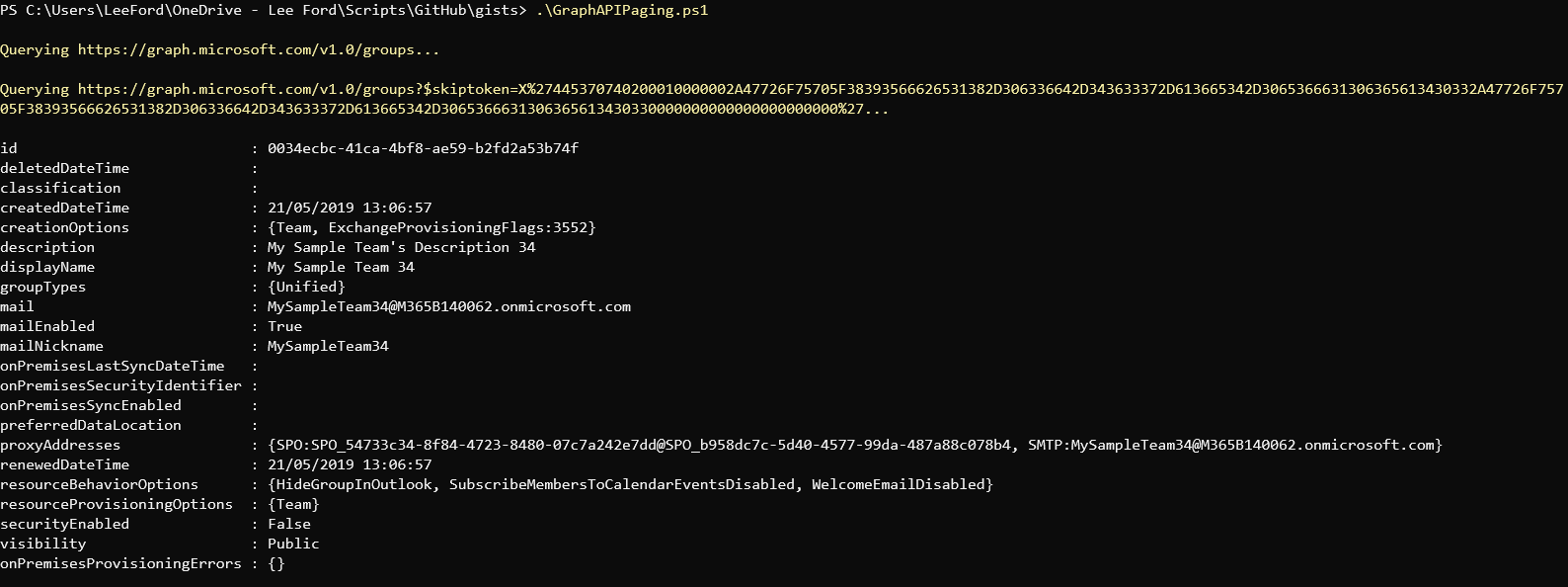1568x587 pixels.
Task: Click the description value My Sample Team's Description 34
Action: pyautogui.click(x=401, y=247)
